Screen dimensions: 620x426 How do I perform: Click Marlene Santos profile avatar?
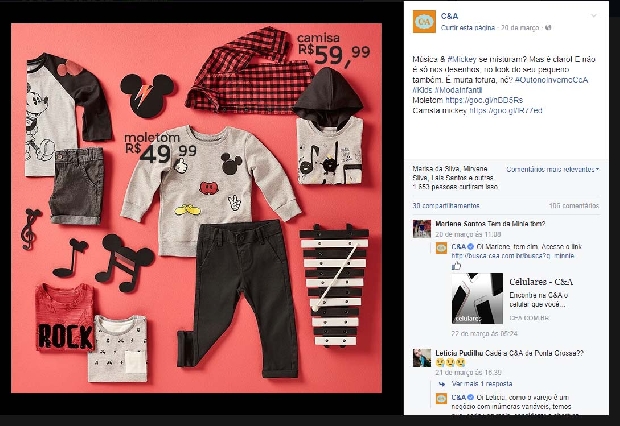coord(422,229)
